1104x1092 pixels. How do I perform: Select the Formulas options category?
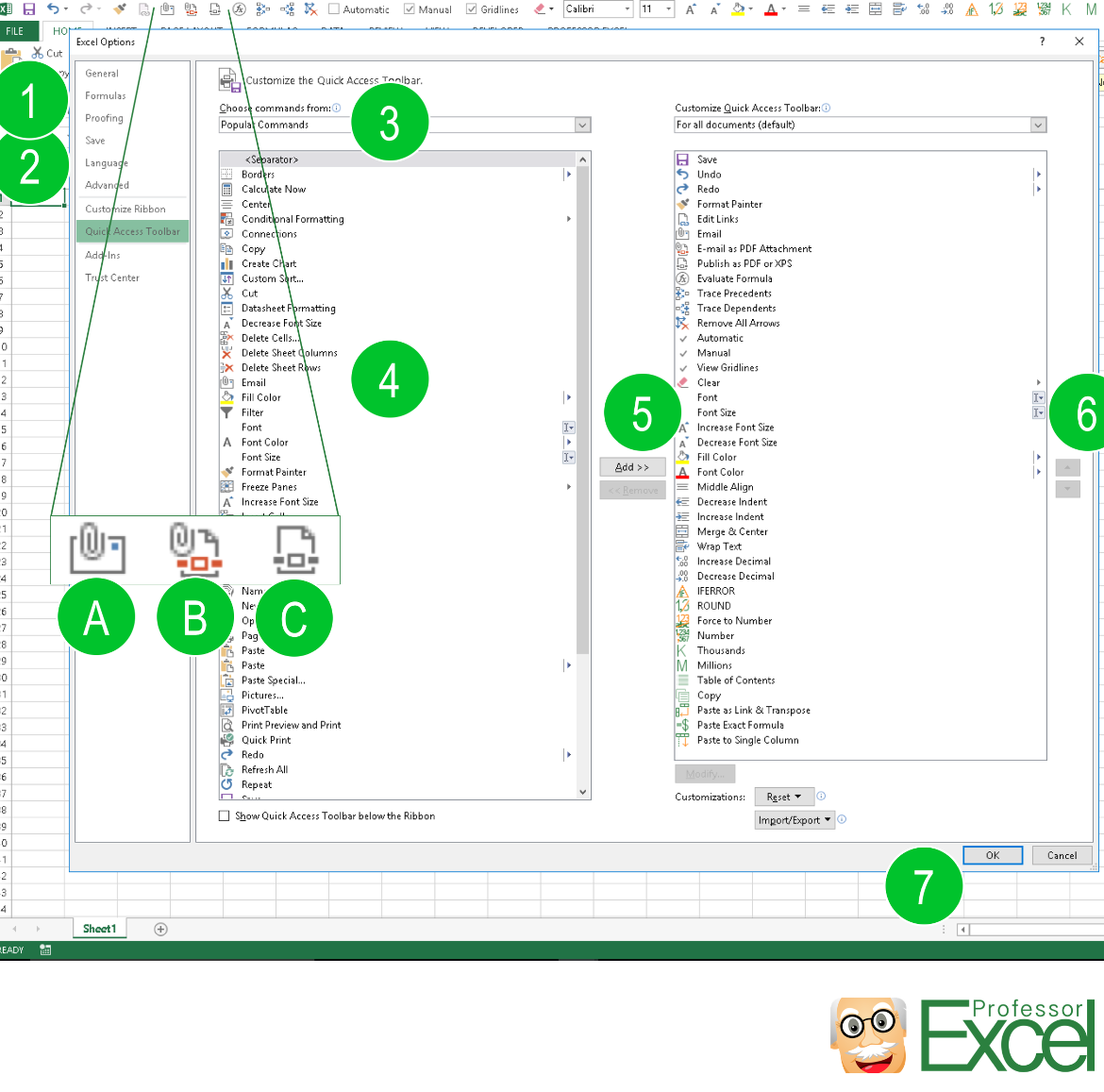point(106,95)
